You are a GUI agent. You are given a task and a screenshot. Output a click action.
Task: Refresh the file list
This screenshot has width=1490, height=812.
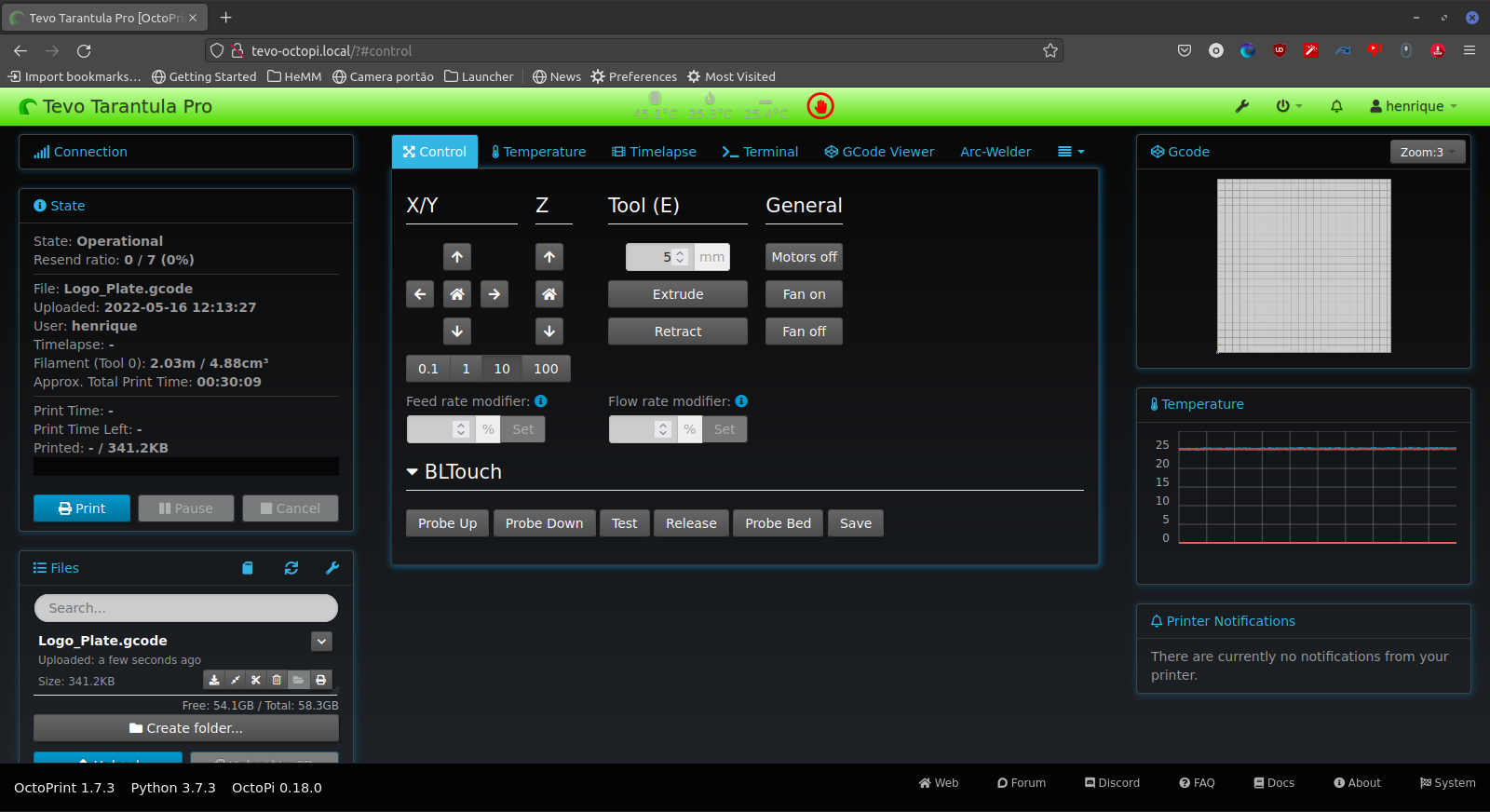291,568
